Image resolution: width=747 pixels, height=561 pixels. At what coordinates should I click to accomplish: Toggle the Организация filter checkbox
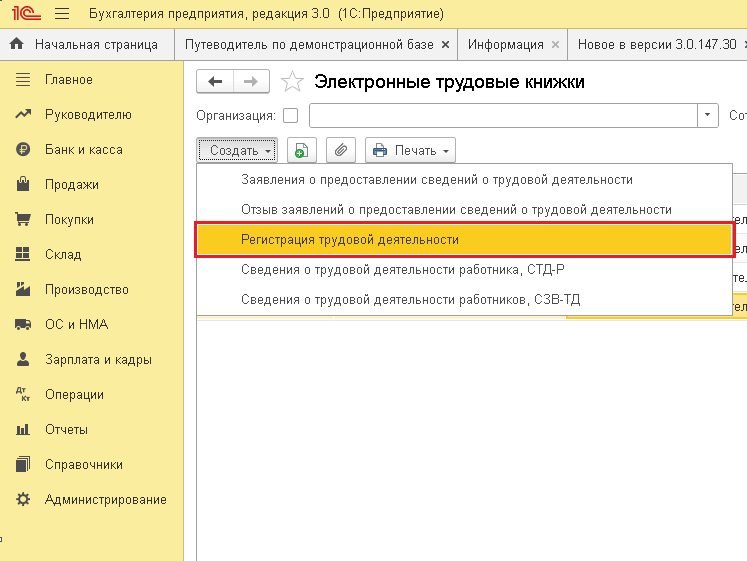tap(291, 116)
